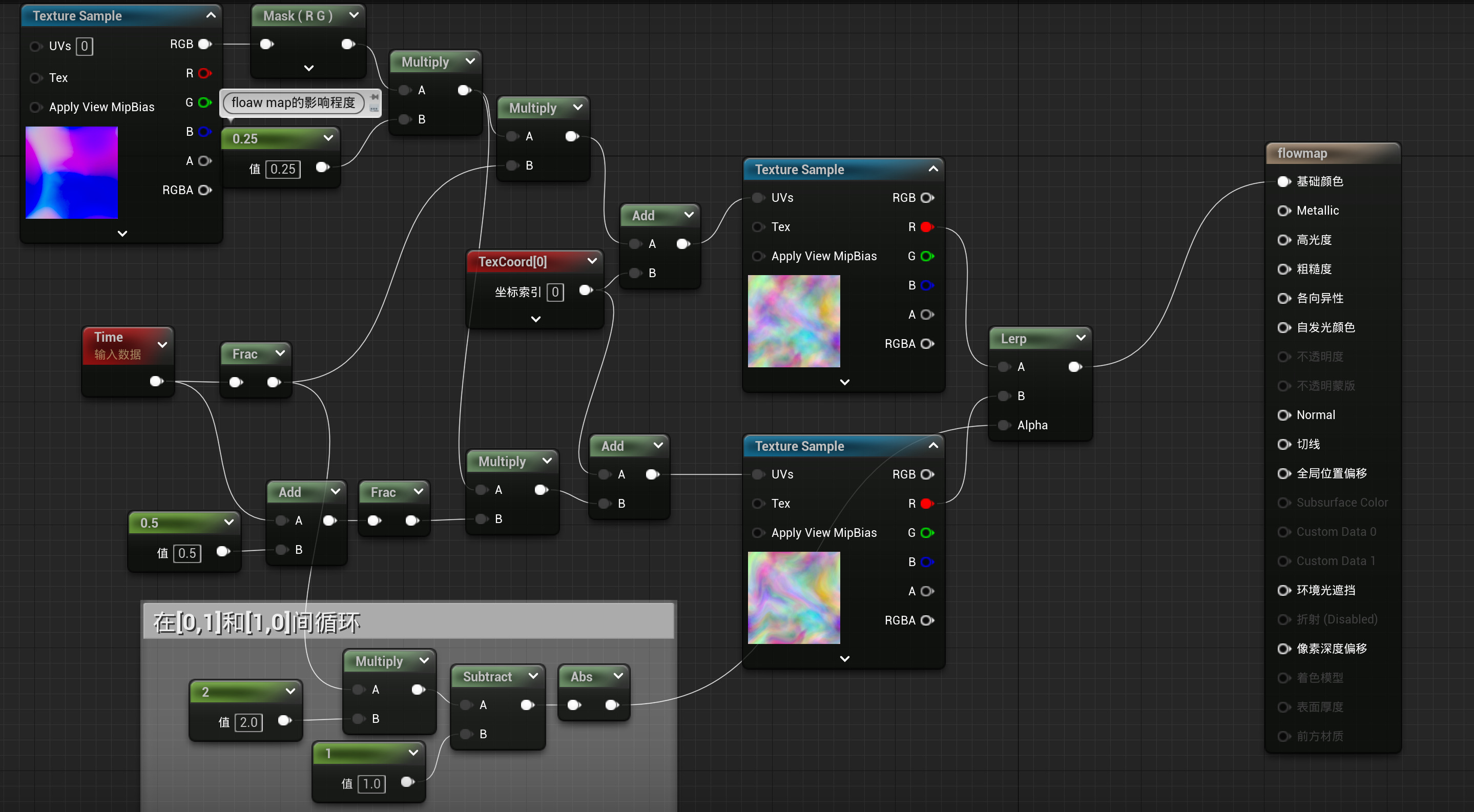
Task: Edit the 1.0 value field
Action: (371, 784)
